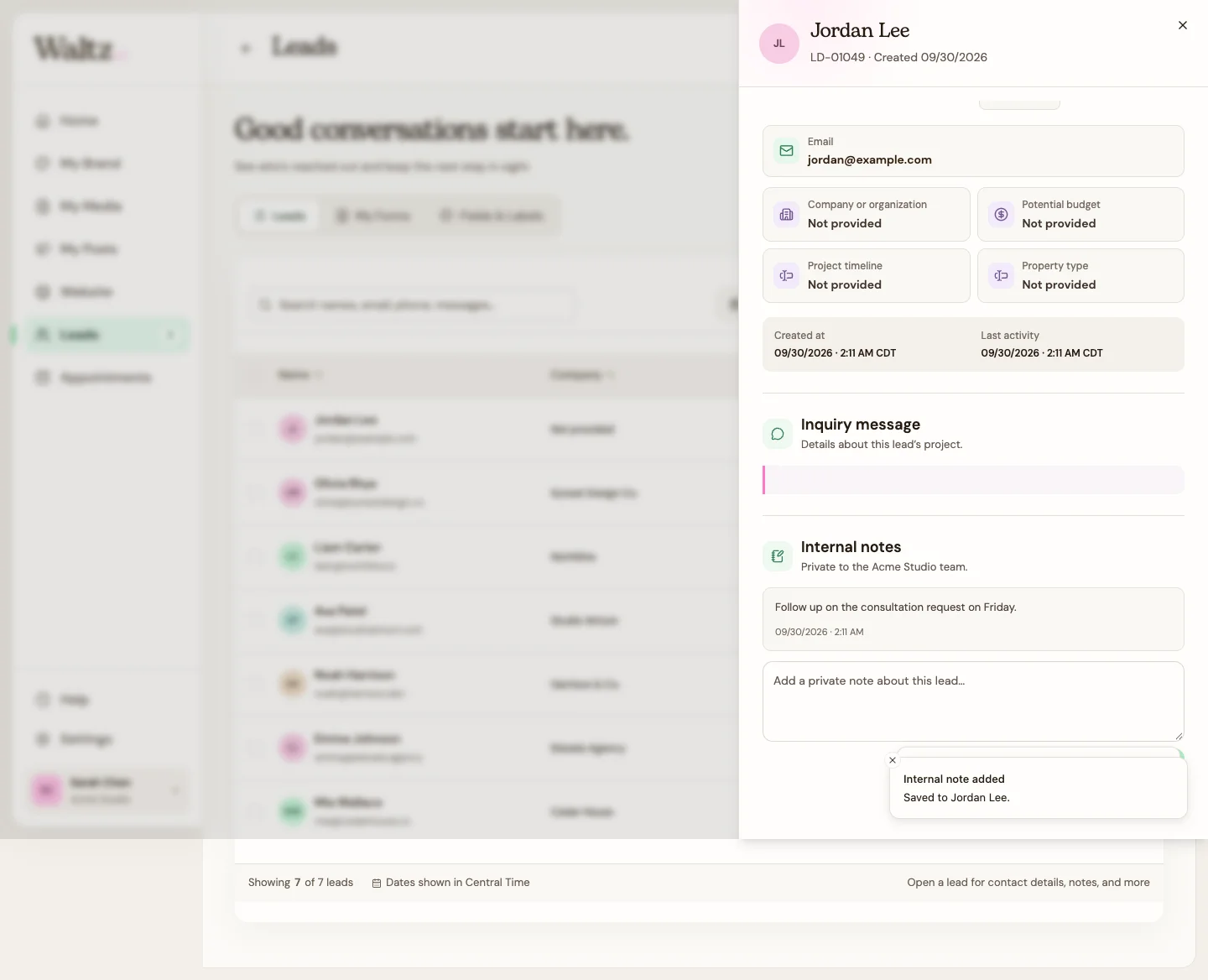Focus the Add a private note textarea

pyautogui.click(x=973, y=701)
